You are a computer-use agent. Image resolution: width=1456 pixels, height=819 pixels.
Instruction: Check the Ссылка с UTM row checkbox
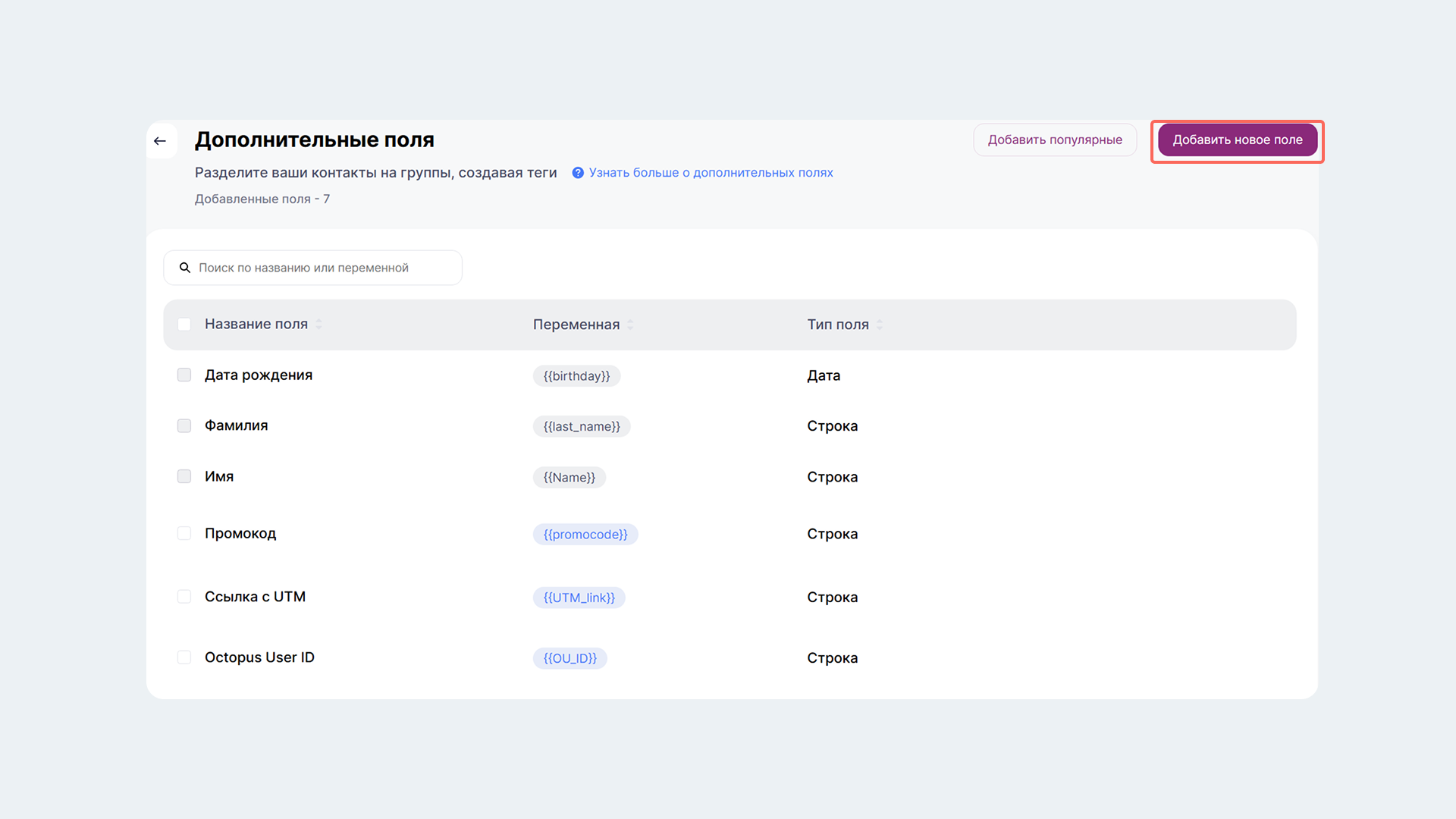(x=184, y=597)
